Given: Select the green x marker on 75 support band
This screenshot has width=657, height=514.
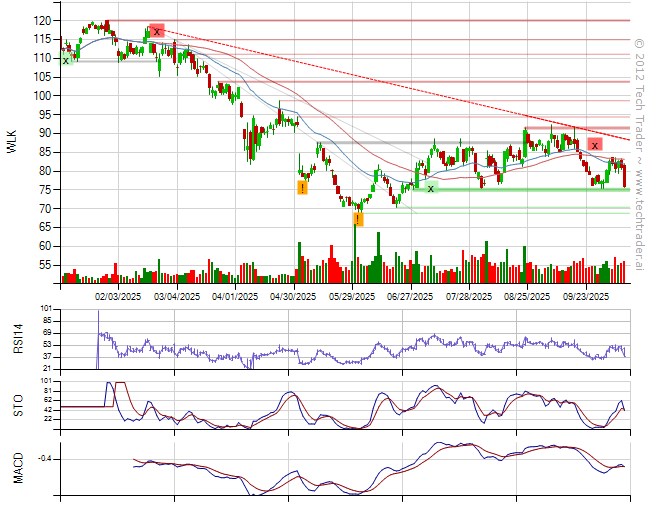Looking at the screenshot, I should coord(431,187).
